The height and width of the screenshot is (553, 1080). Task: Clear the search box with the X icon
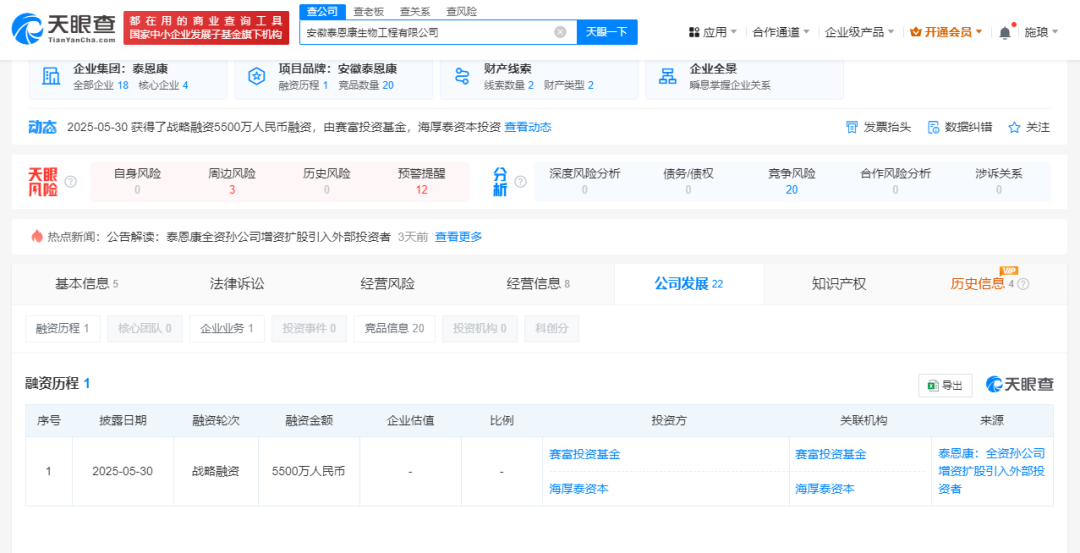pyautogui.click(x=561, y=32)
